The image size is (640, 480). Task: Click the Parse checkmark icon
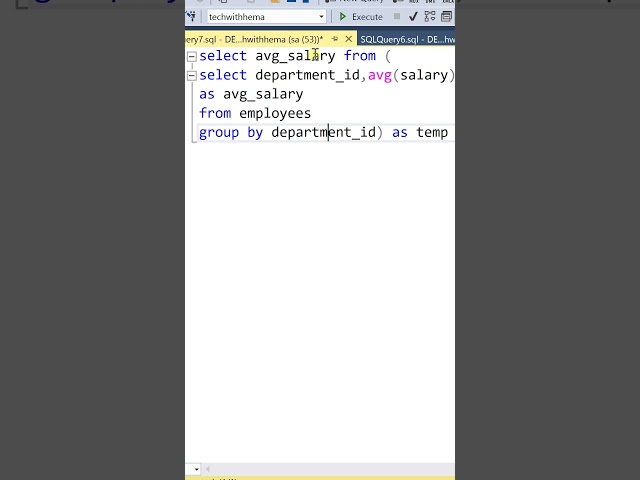413,17
